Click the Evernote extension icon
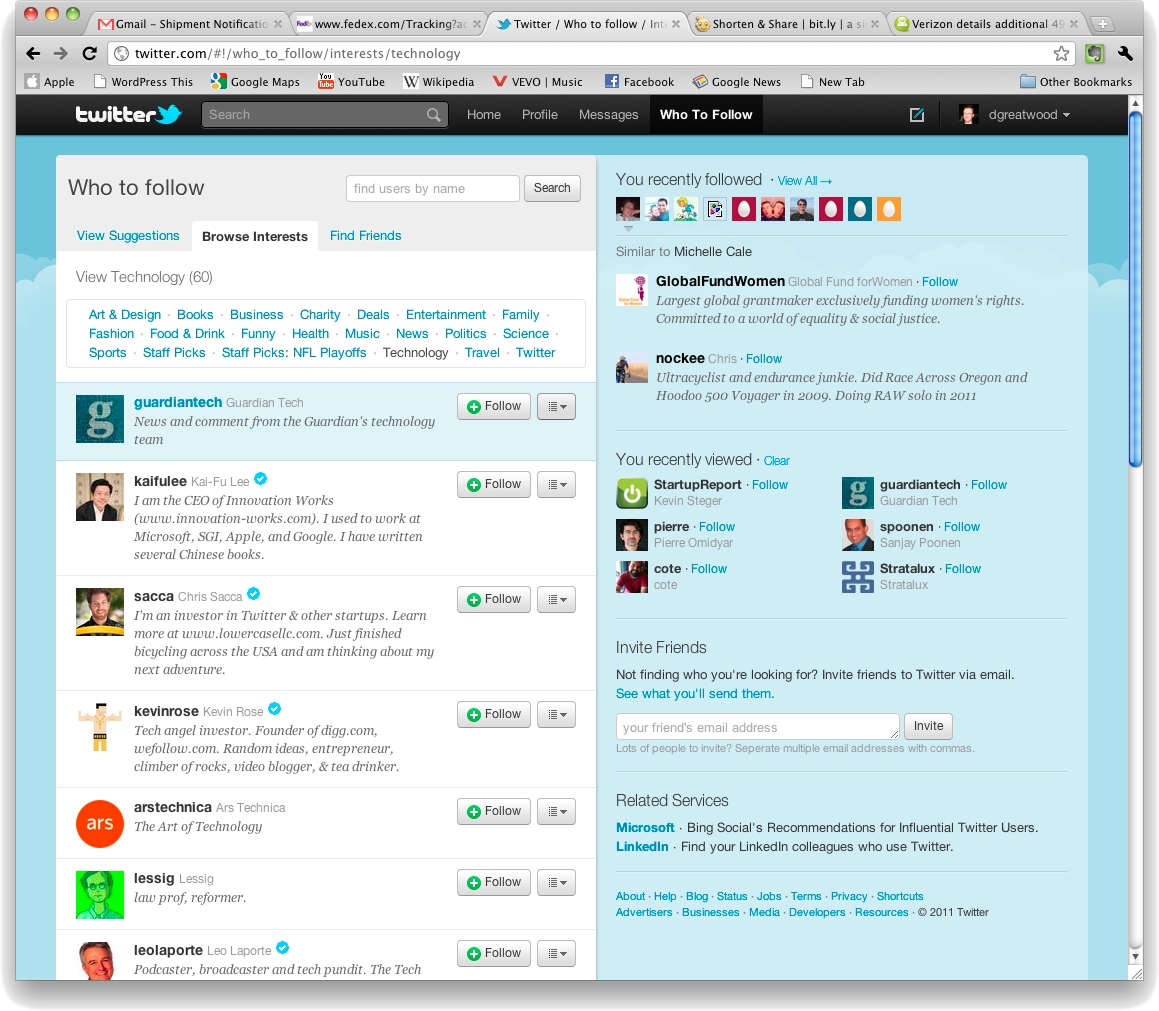 (x=1095, y=54)
